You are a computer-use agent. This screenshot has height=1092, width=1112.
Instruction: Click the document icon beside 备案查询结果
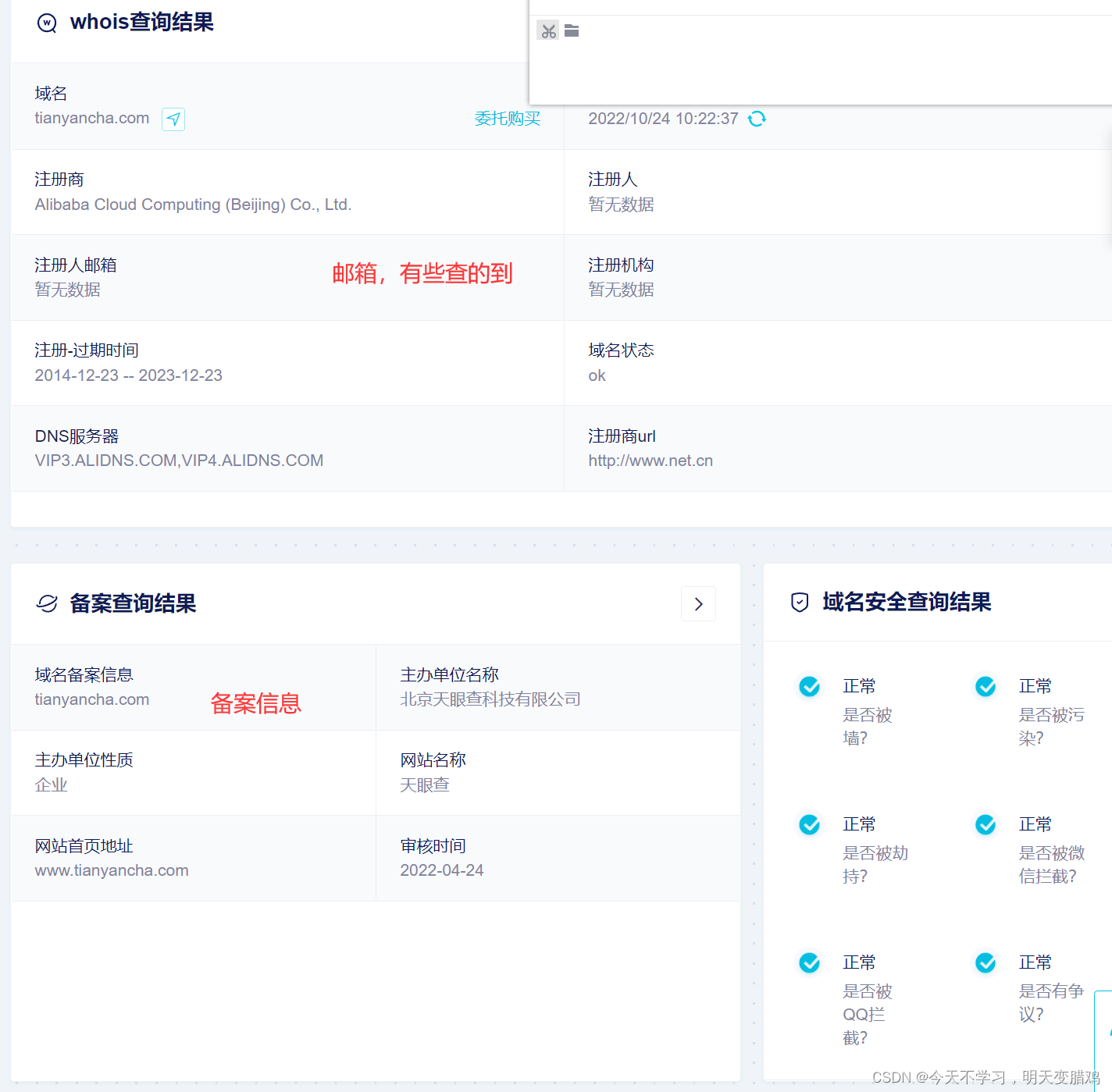[x=48, y=603]
